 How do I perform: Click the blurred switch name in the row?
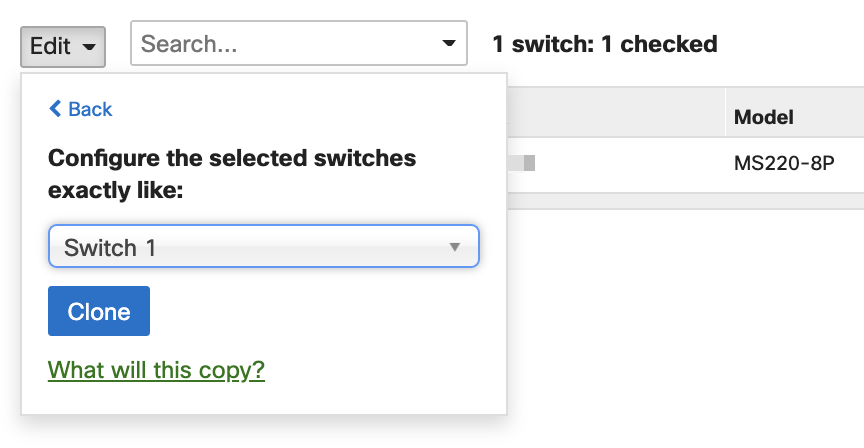coord(521,163)
